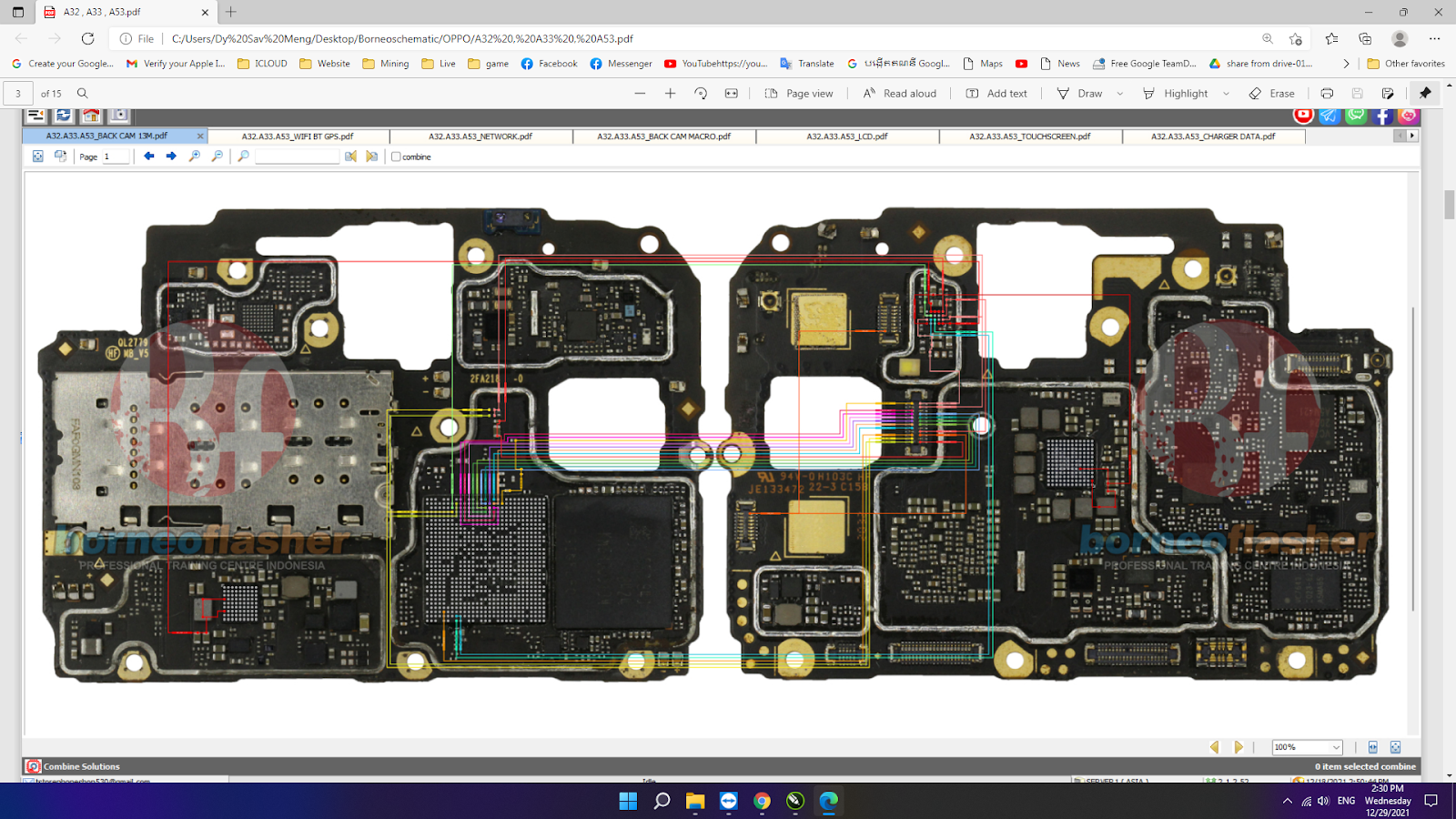Switch to A32.A33.A53_NETWORK.pdf tab
The height and width of the screenshot is (819, 1456).
(x=480, y=136)
